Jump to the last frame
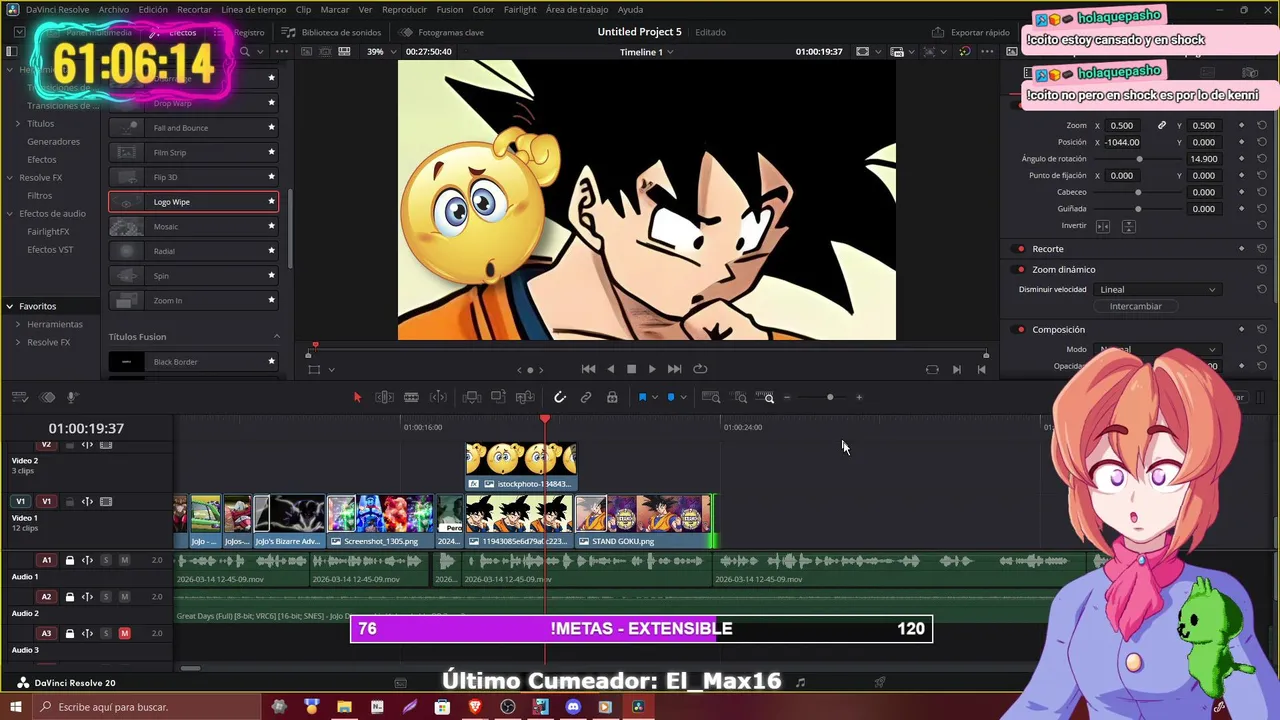This screenshot has width=1280, height=720. tap(674, 369)
